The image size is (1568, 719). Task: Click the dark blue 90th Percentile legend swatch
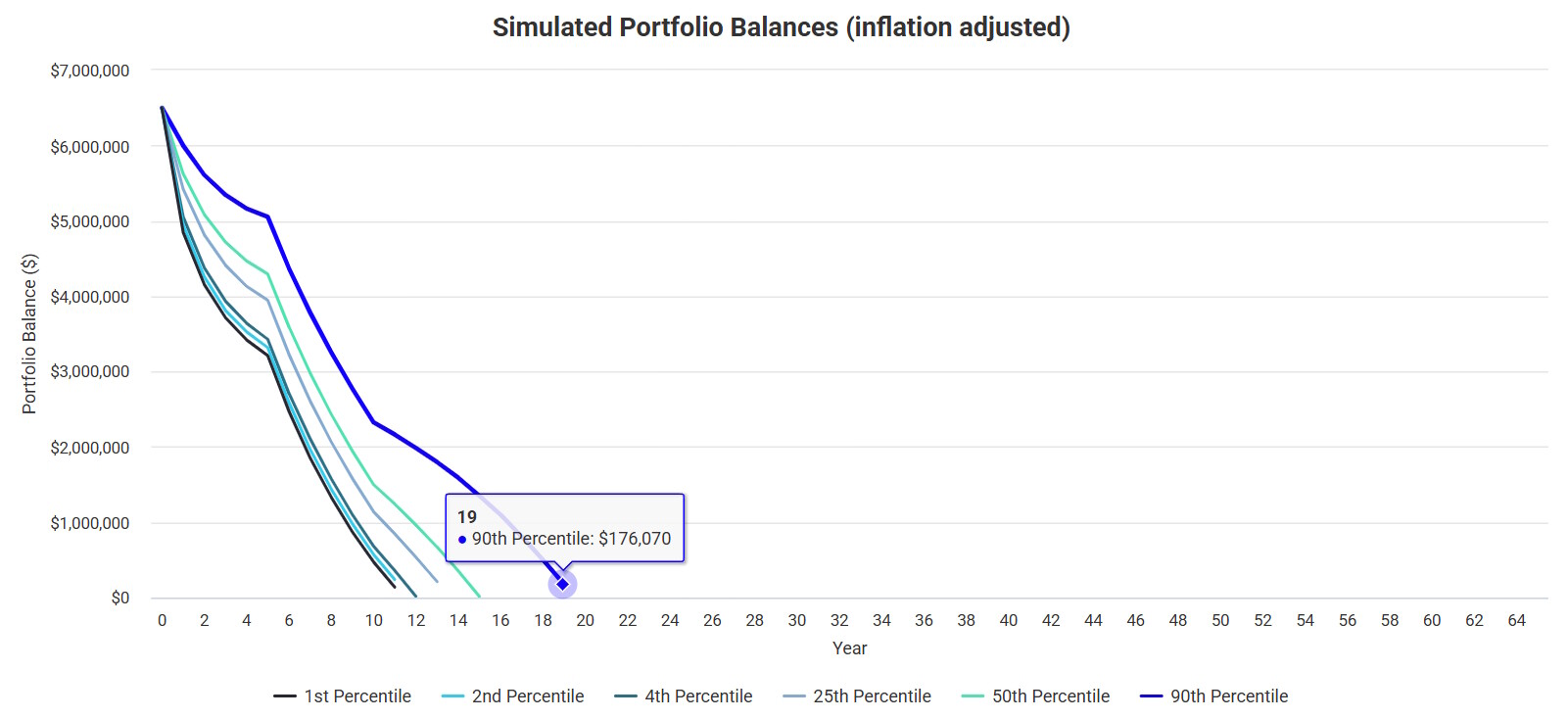[1152, 696]
